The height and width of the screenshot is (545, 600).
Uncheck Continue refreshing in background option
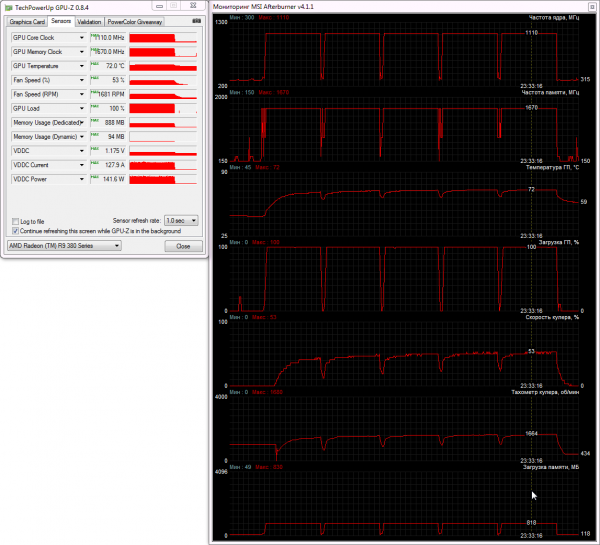15,231
